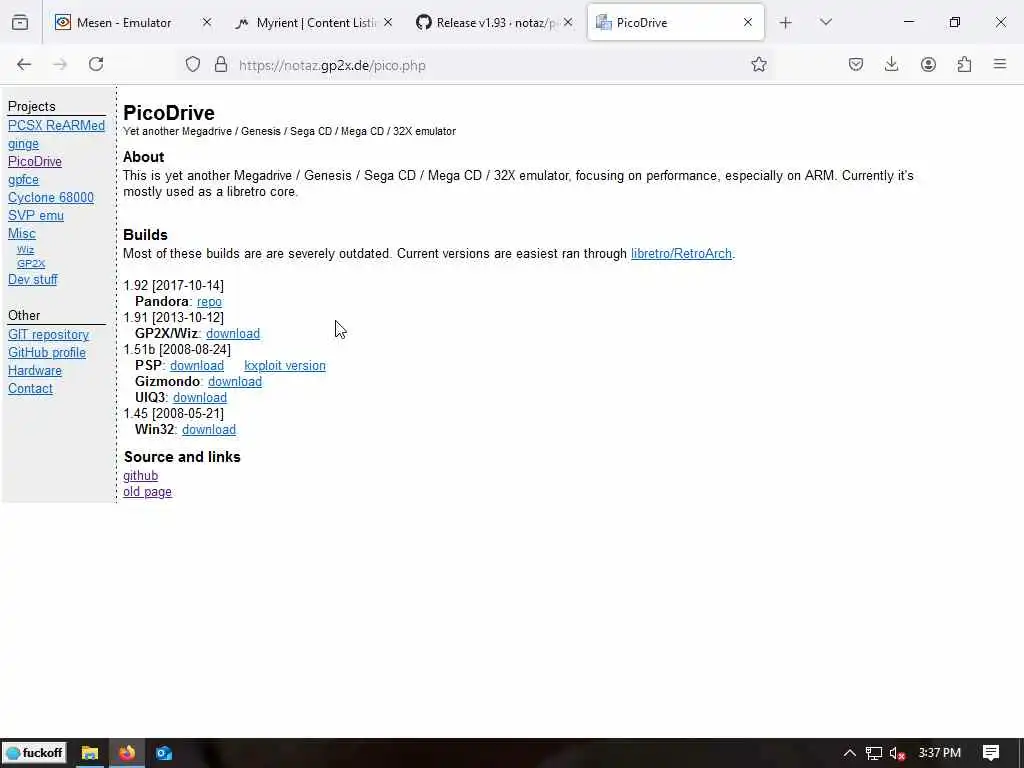Open the PCSX ReARMed project link
The width and height of the screenshot is (1024, 768).
click(x=56, y=125)
